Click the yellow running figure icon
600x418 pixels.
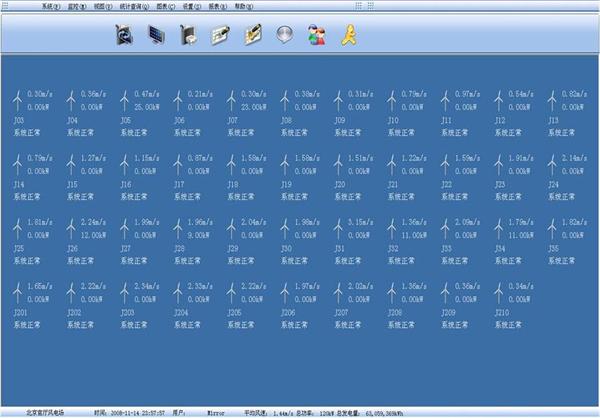[347, 35]
